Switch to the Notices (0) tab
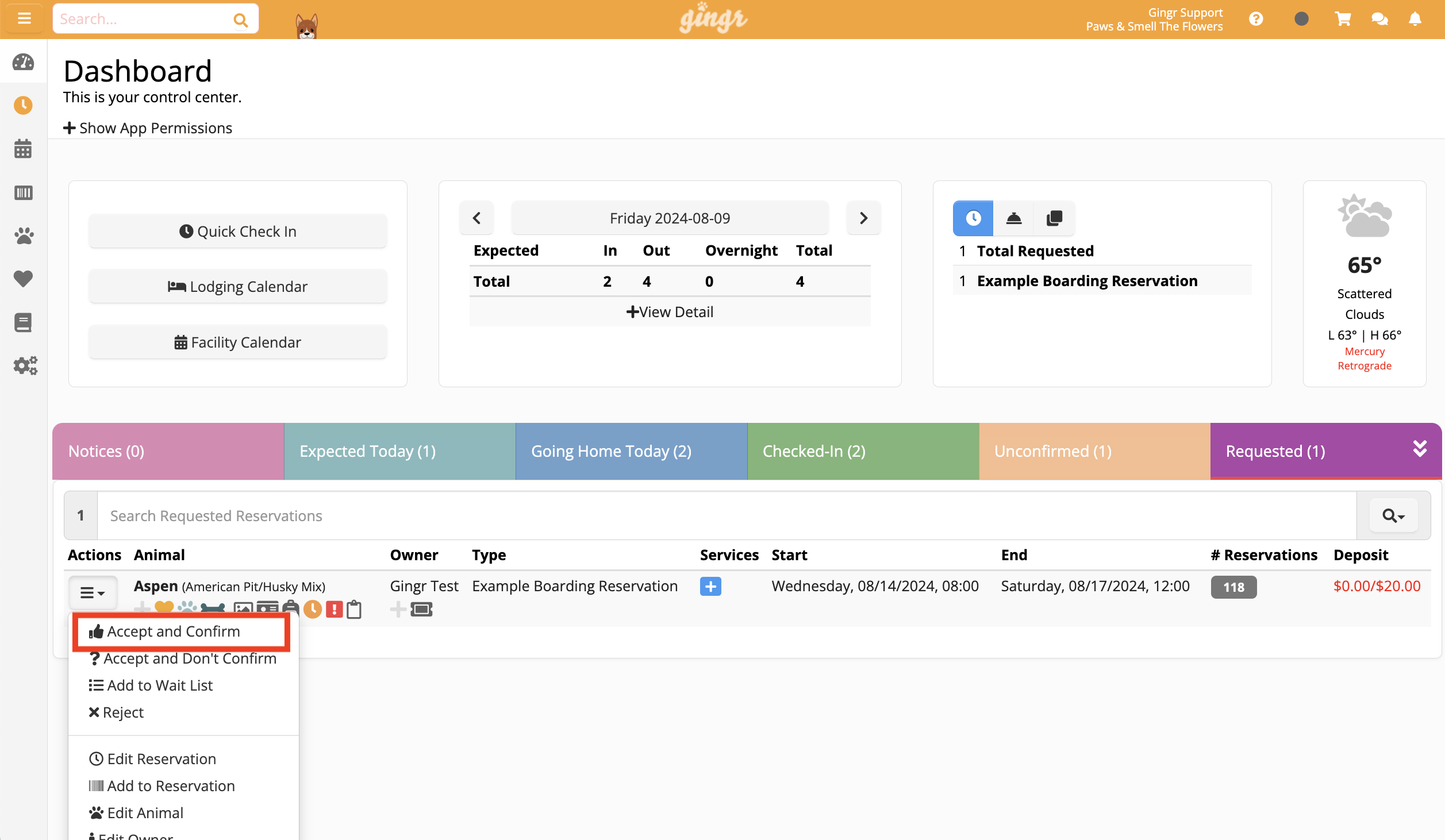1445x840 pixels. click(168, 451)
